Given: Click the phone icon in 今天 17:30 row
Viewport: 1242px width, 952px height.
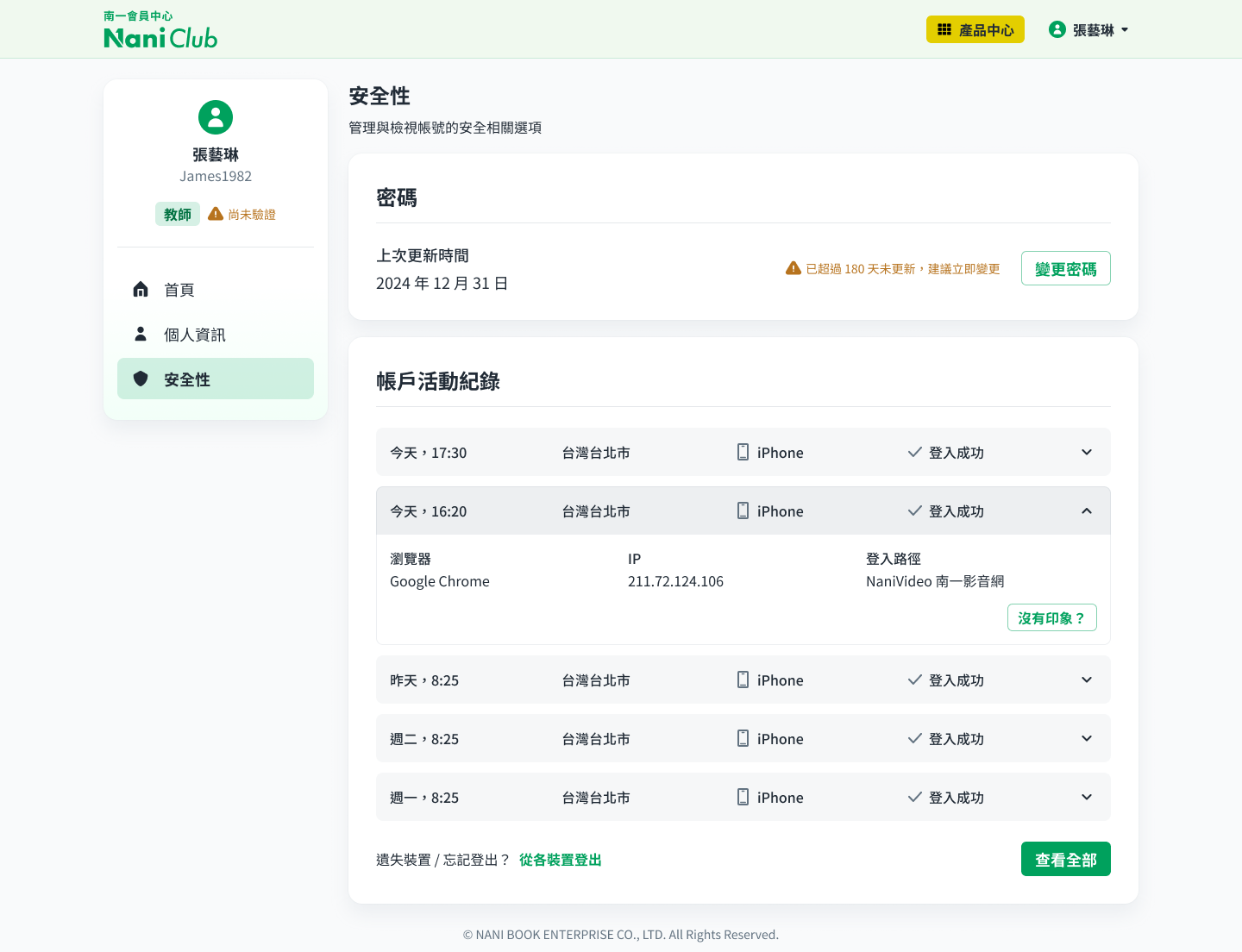Looking at the screenshot, I should coord(743,452).
